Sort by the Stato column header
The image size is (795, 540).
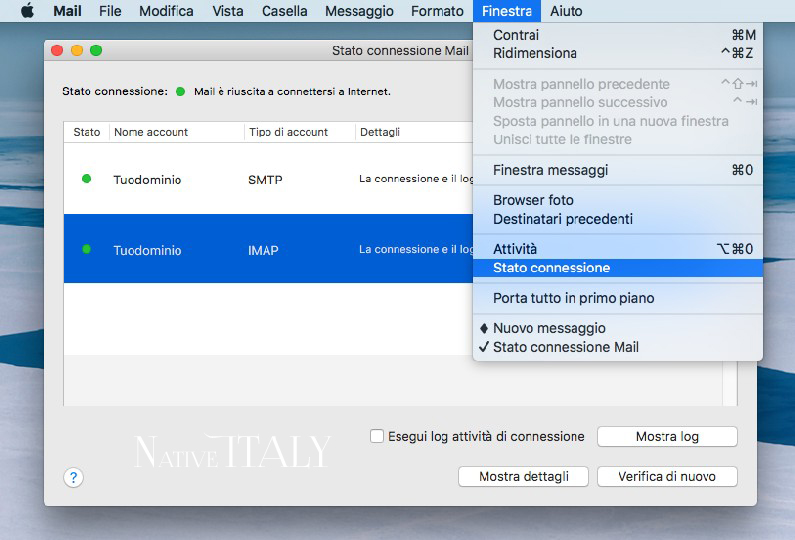[x=87, y=132]
